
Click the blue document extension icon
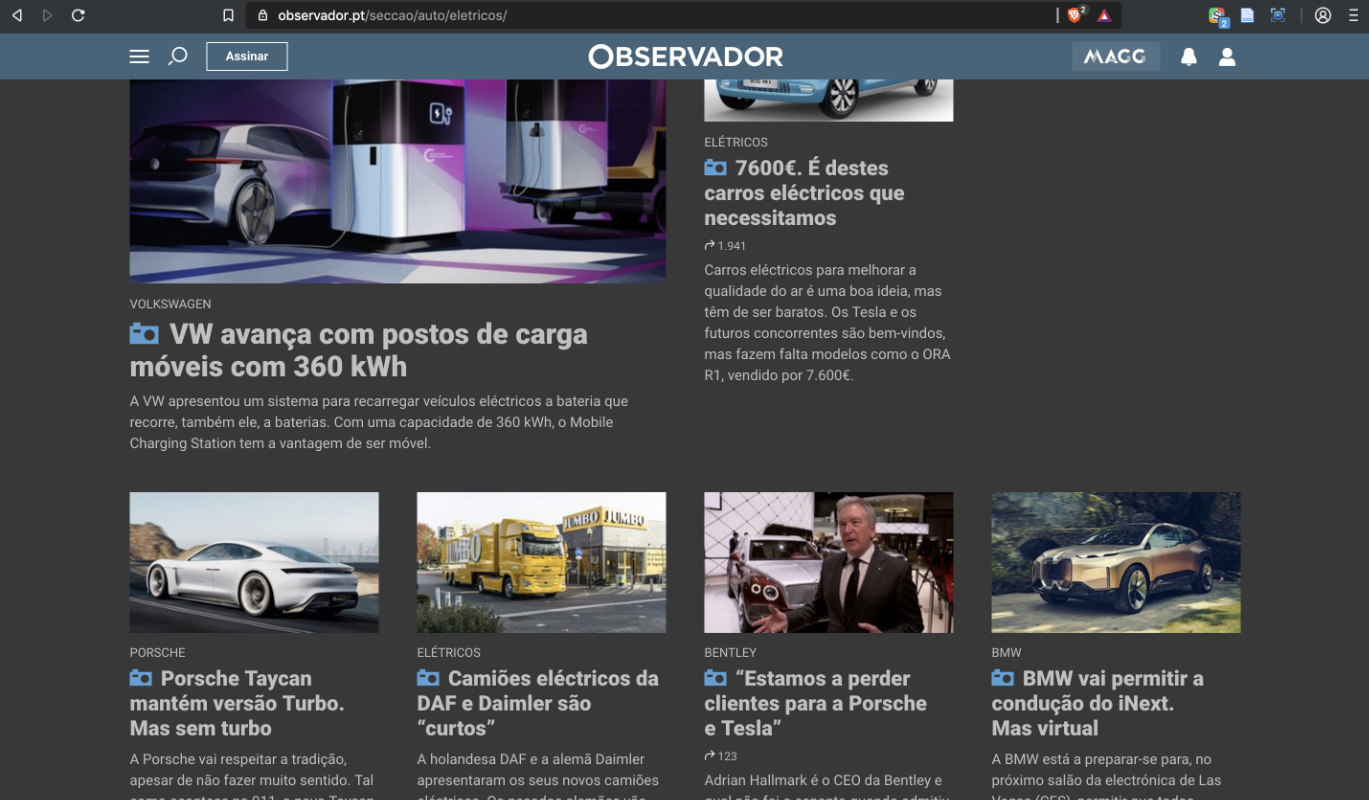[x=1247, y=15]
